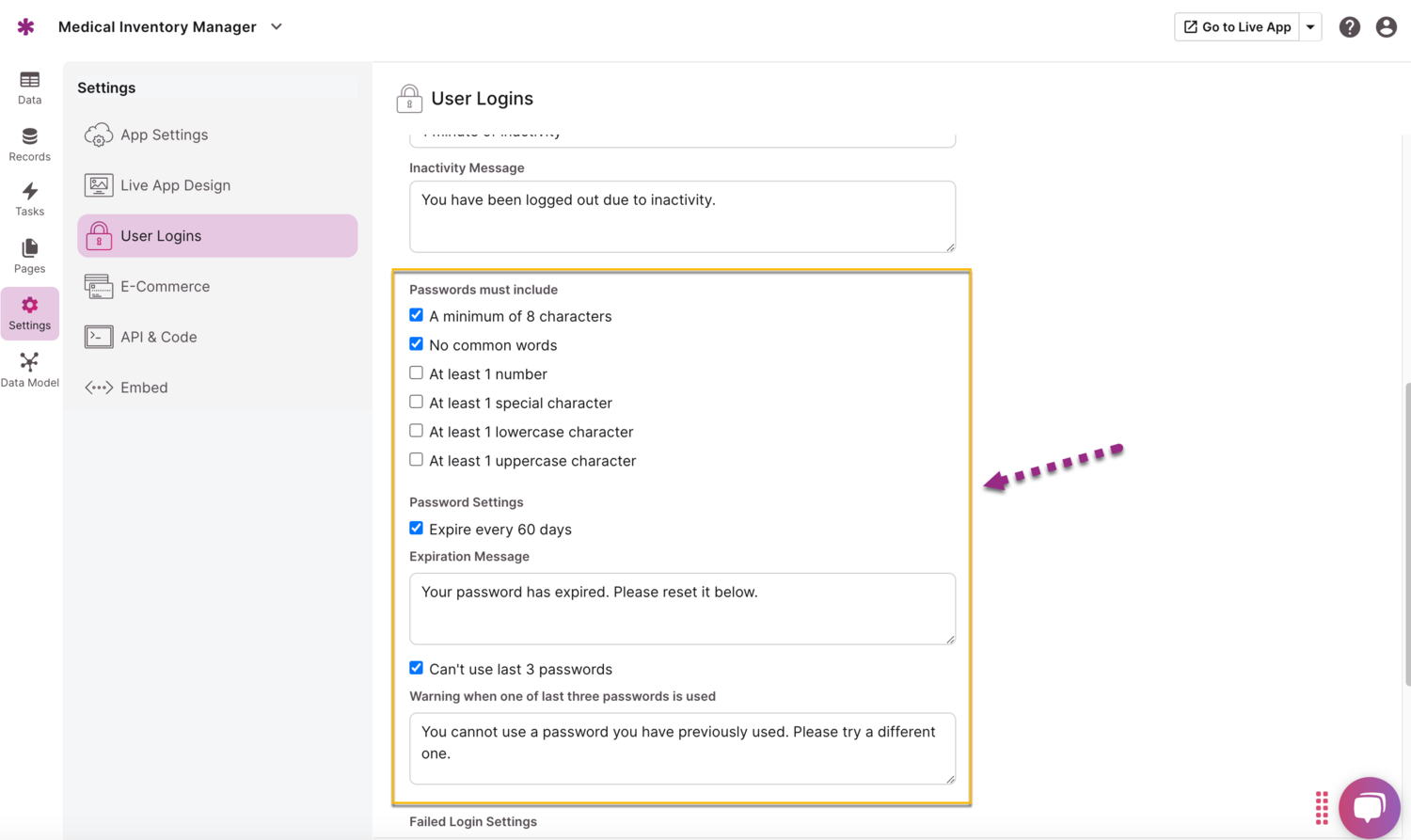Image resolution: width=1411 pixels, height=840 pixels.
Task: Open the Pages section icon
Action: tap(29, 255)
